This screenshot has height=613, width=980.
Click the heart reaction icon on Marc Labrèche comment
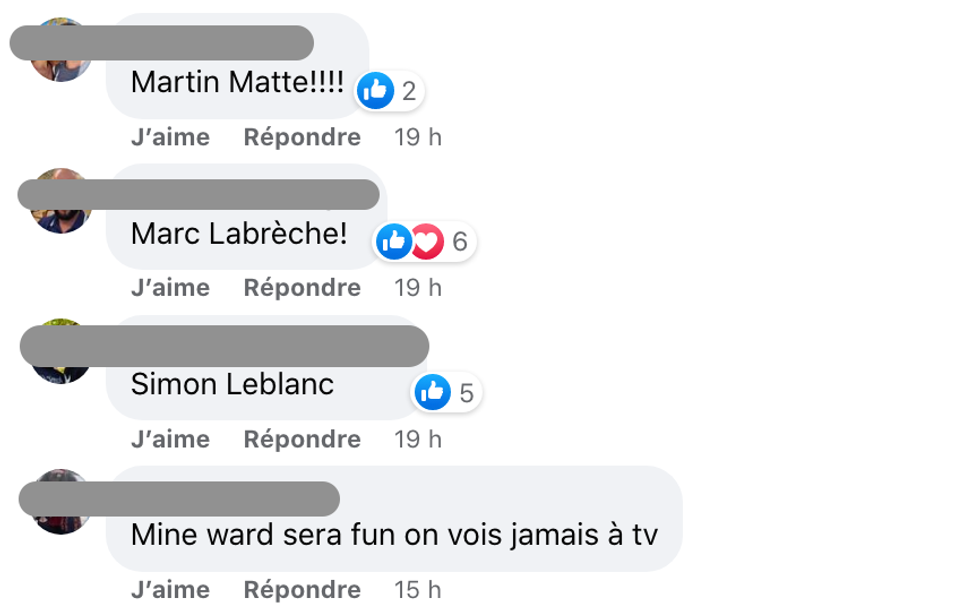click(x=427, y=241)
